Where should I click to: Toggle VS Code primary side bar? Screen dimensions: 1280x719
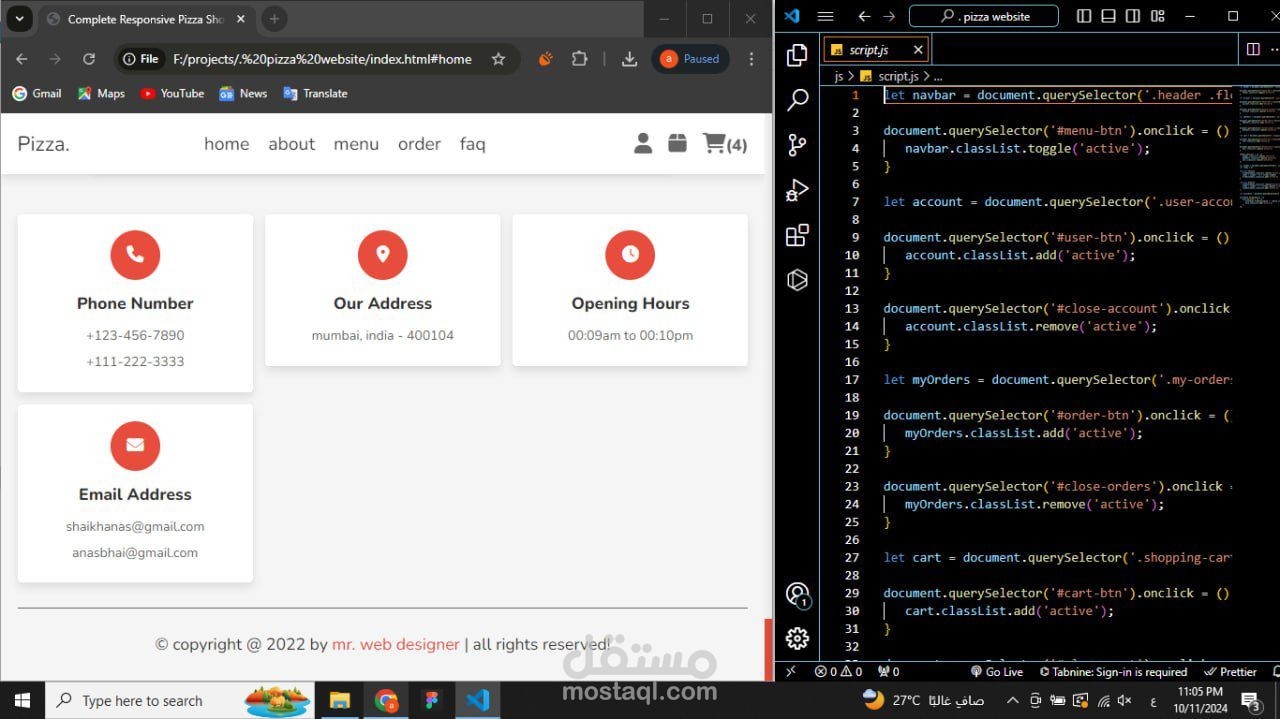click(x=1084, y=16)
